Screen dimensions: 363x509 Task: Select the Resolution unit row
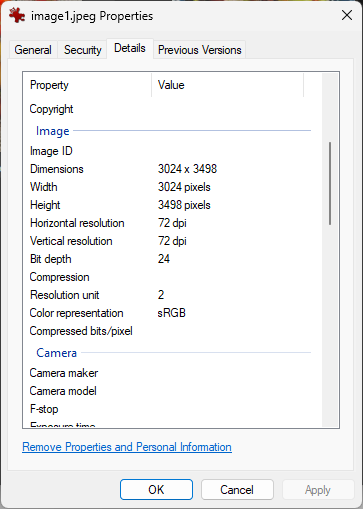coord(170,295)
